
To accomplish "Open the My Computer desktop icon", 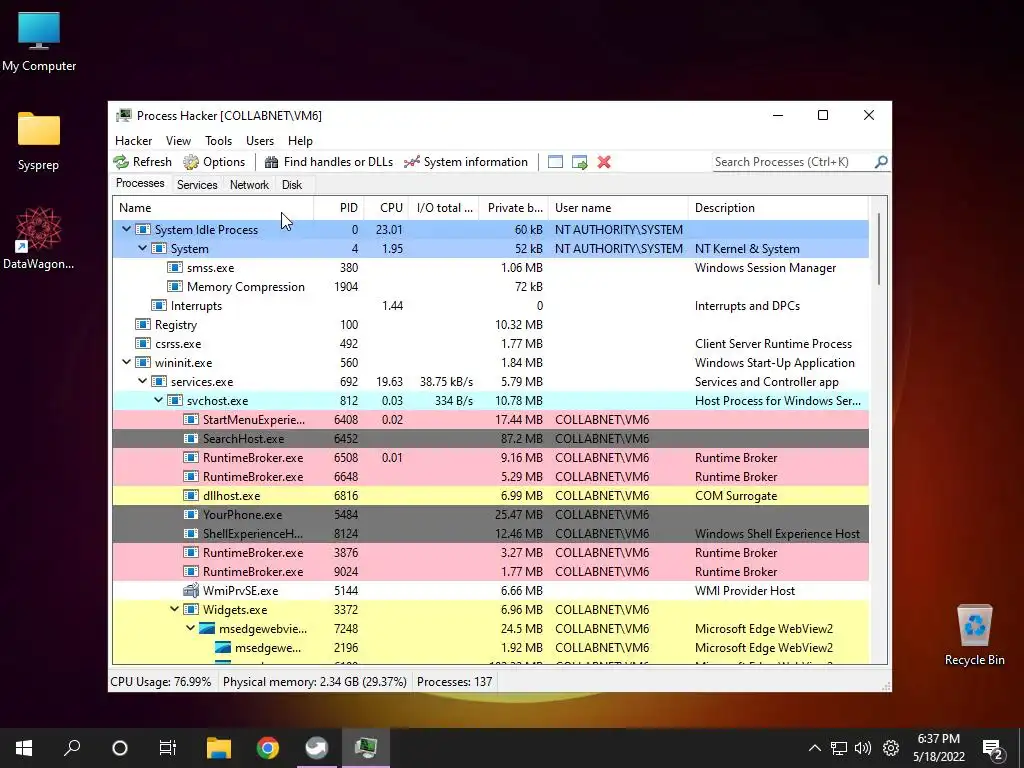I will [x=39, y=41].
